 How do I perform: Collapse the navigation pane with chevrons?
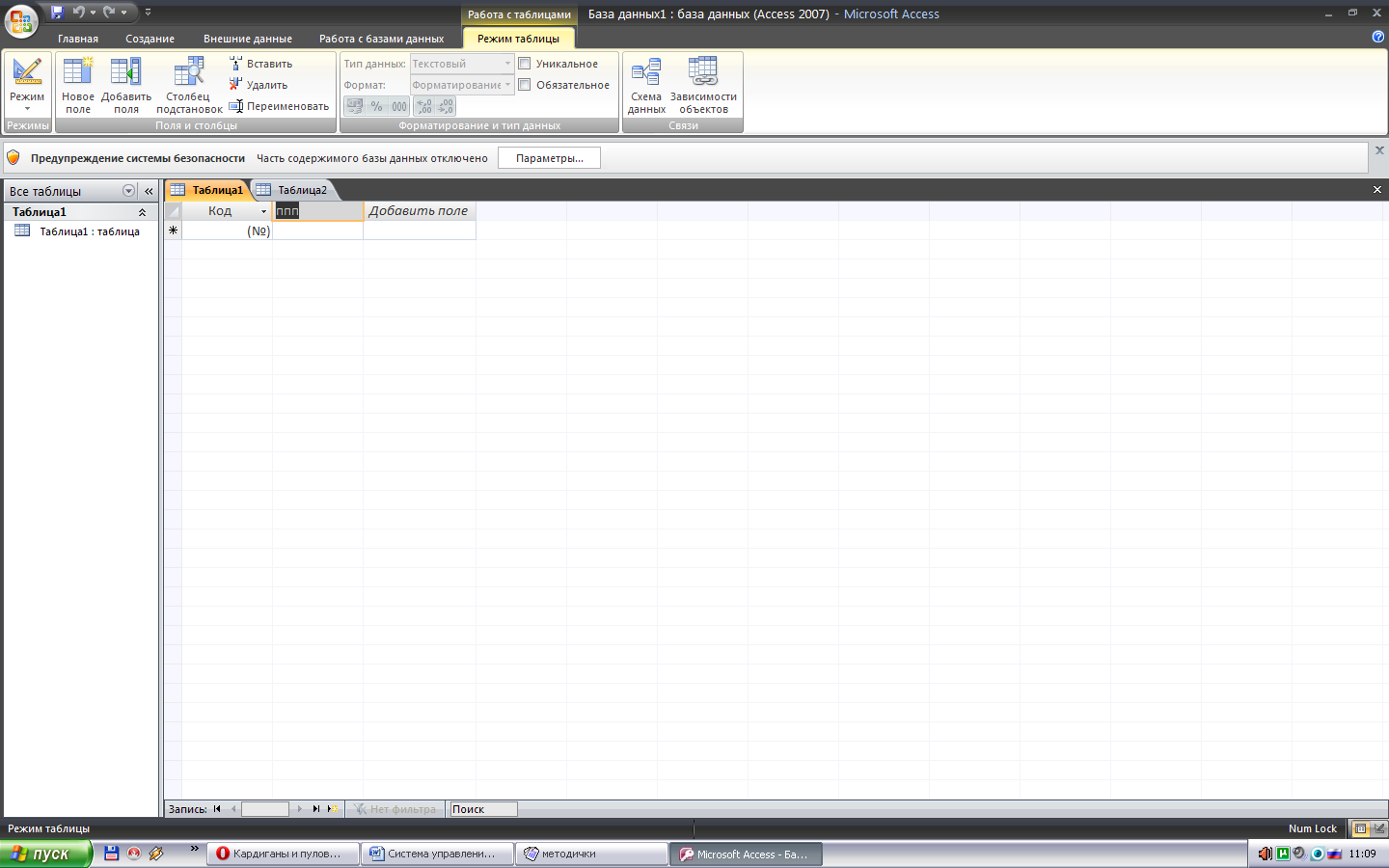coord(149,191)
